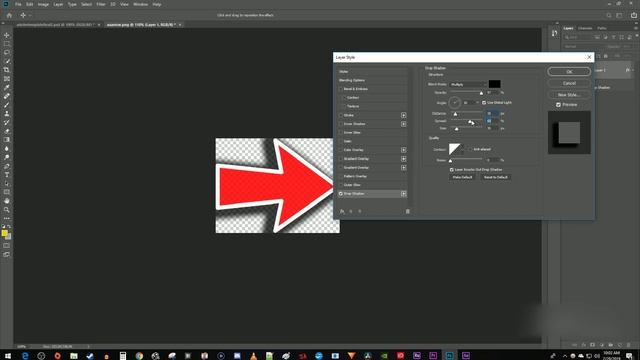
Task: Switch to the Channels tab
Action: [585, 28]
